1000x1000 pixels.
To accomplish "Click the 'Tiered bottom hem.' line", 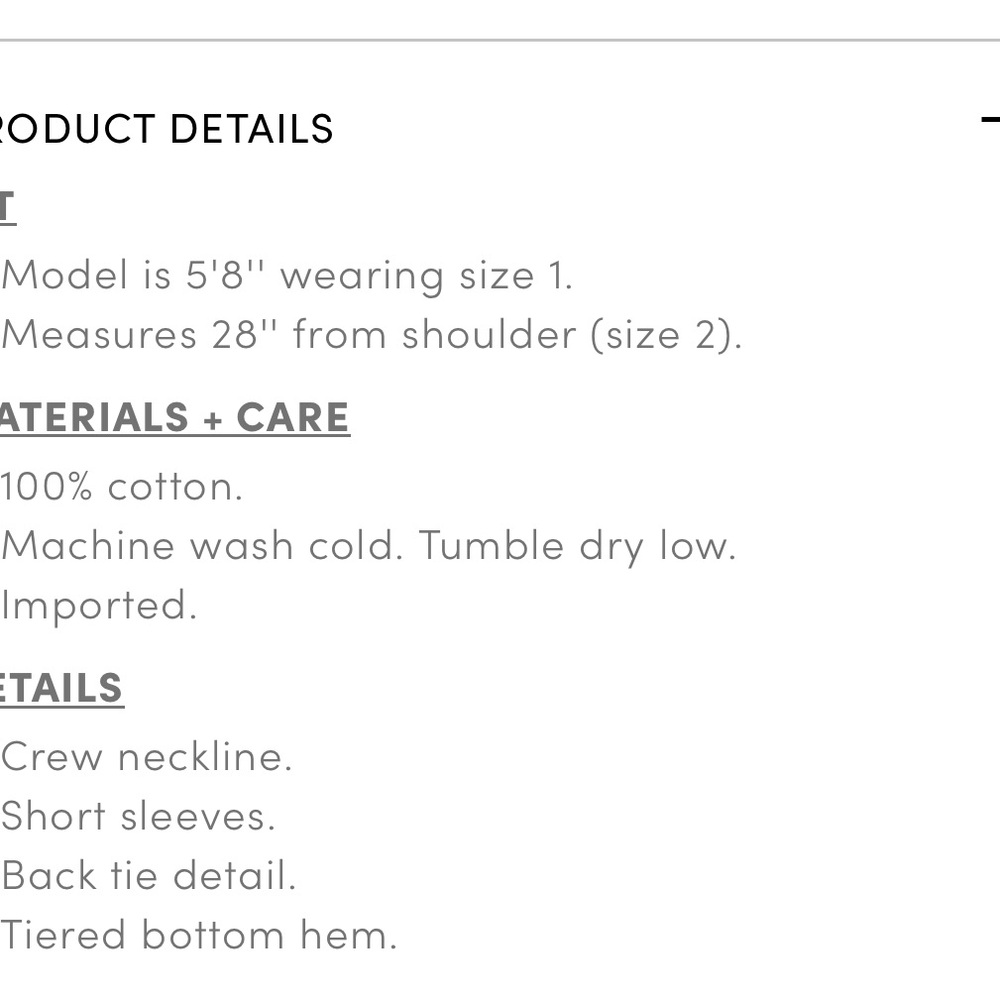I will pos(199,936).
